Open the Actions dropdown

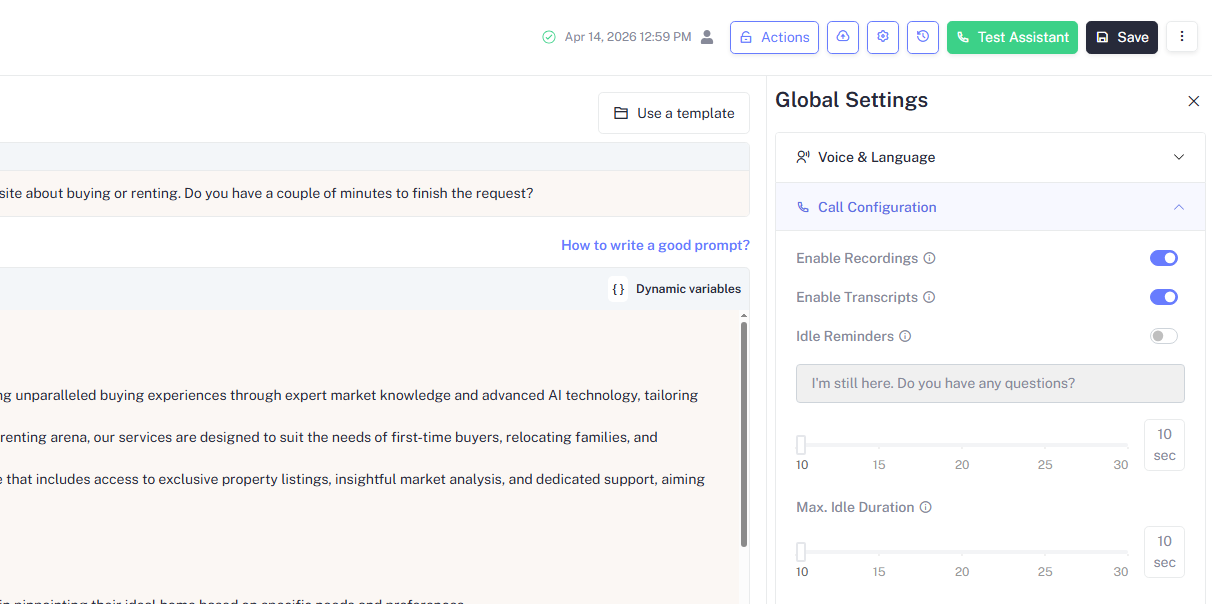(774, 37)
